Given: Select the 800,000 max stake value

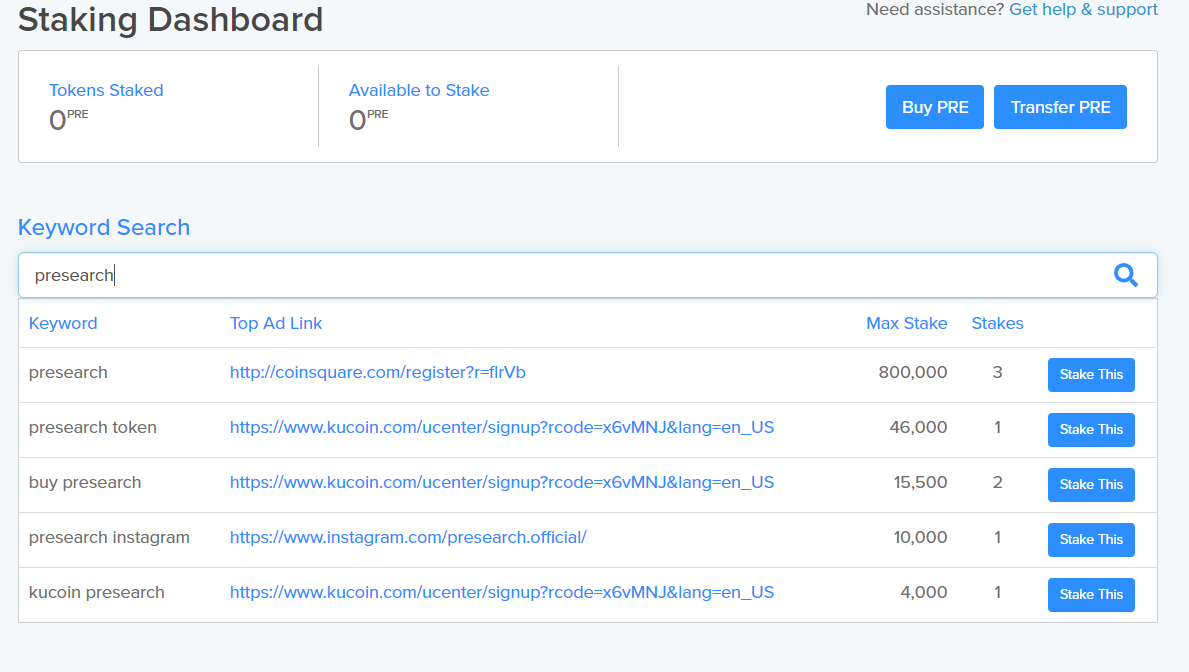Looking at the screenshot, I should point(913,372).
